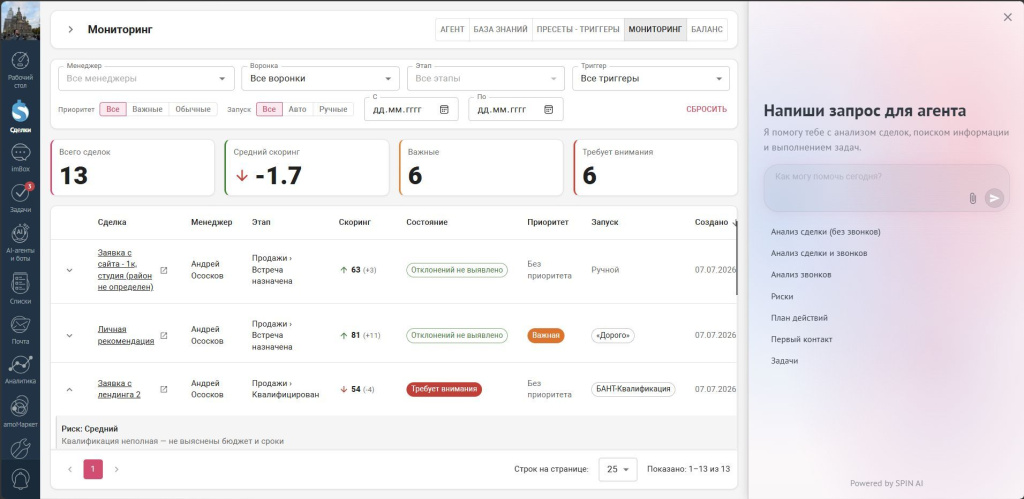Open AI-агенты и боты sidebar icon
Screen dimensions: 1024x499
tap(20, 242)
